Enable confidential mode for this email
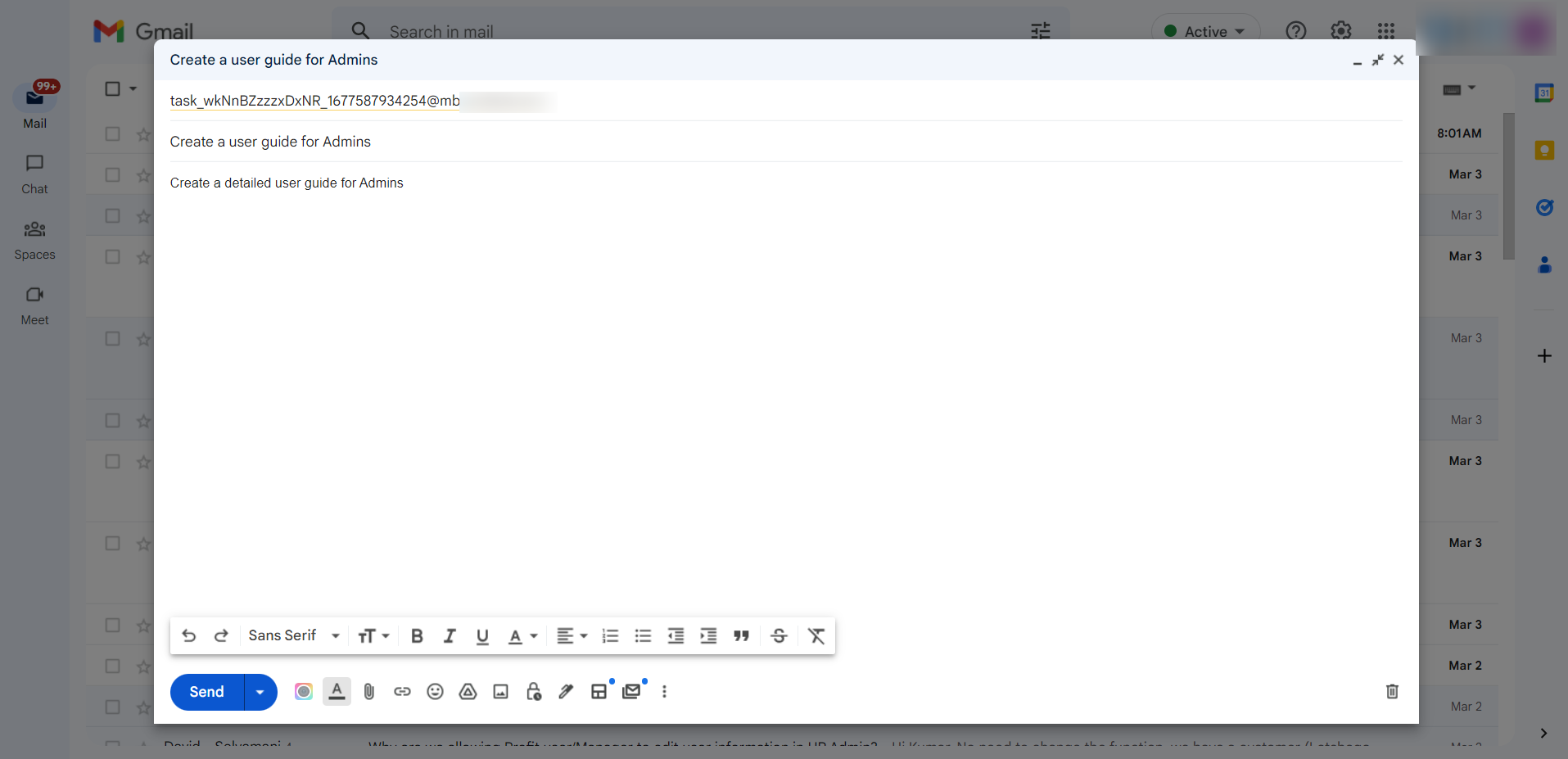The width and height of the screenshot is (1568, 759). point(533,691)
